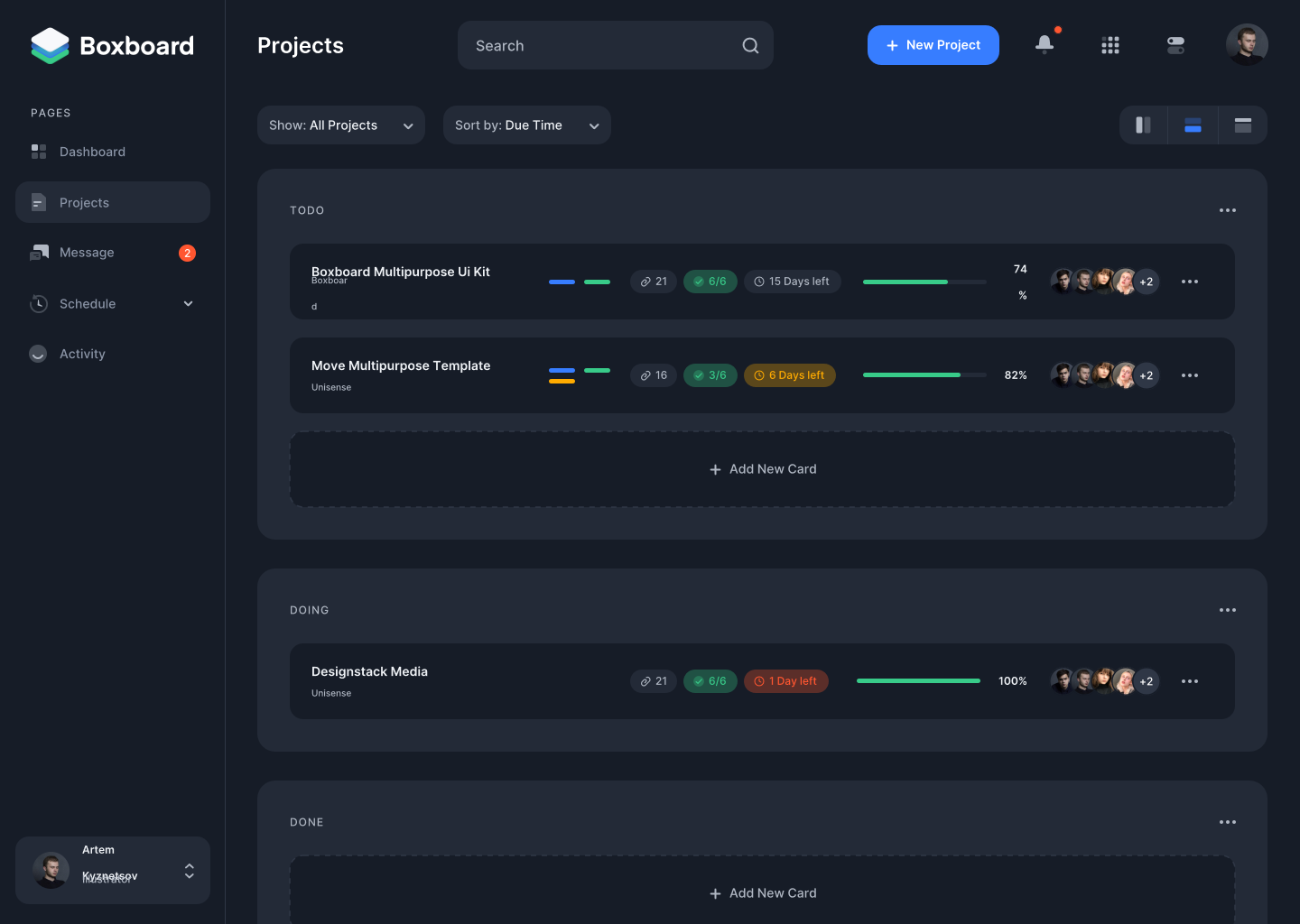This screenshot has width=1300, height=924.
Task: Click Boxboard Ui Kit tasks 6/6 badge
Action: pos(710,282)
